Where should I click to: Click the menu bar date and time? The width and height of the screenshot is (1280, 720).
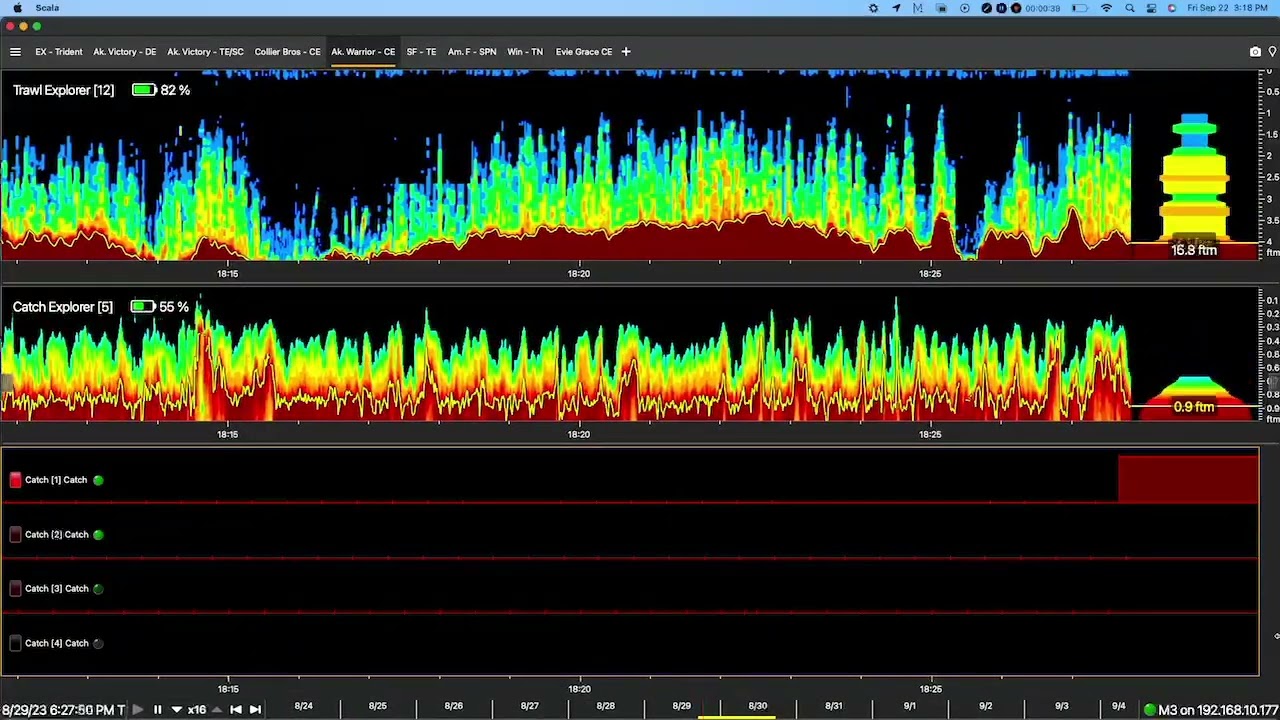pos(1230,8)
